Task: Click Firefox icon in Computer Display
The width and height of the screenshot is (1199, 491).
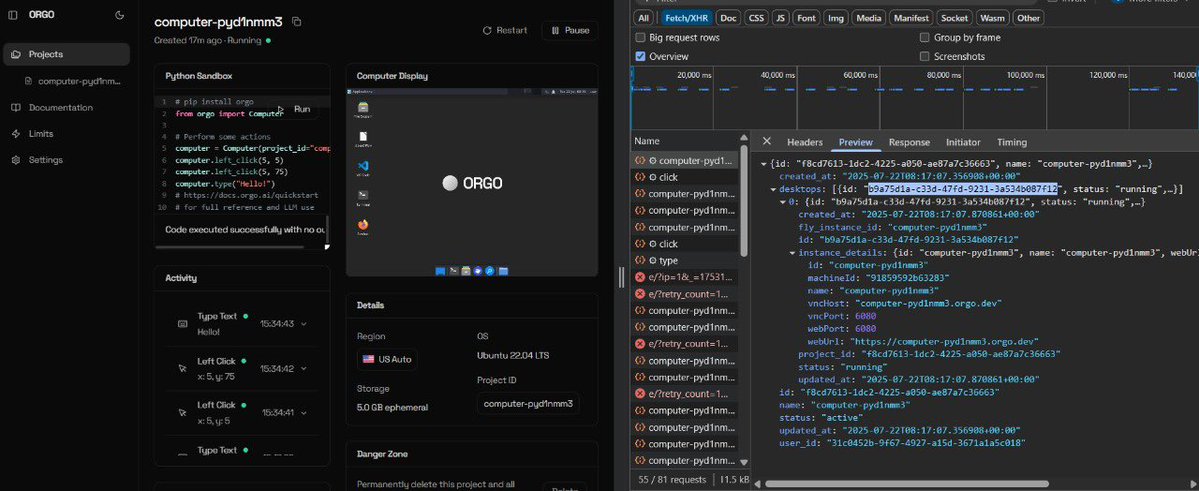Action: (x=363, y=226)
